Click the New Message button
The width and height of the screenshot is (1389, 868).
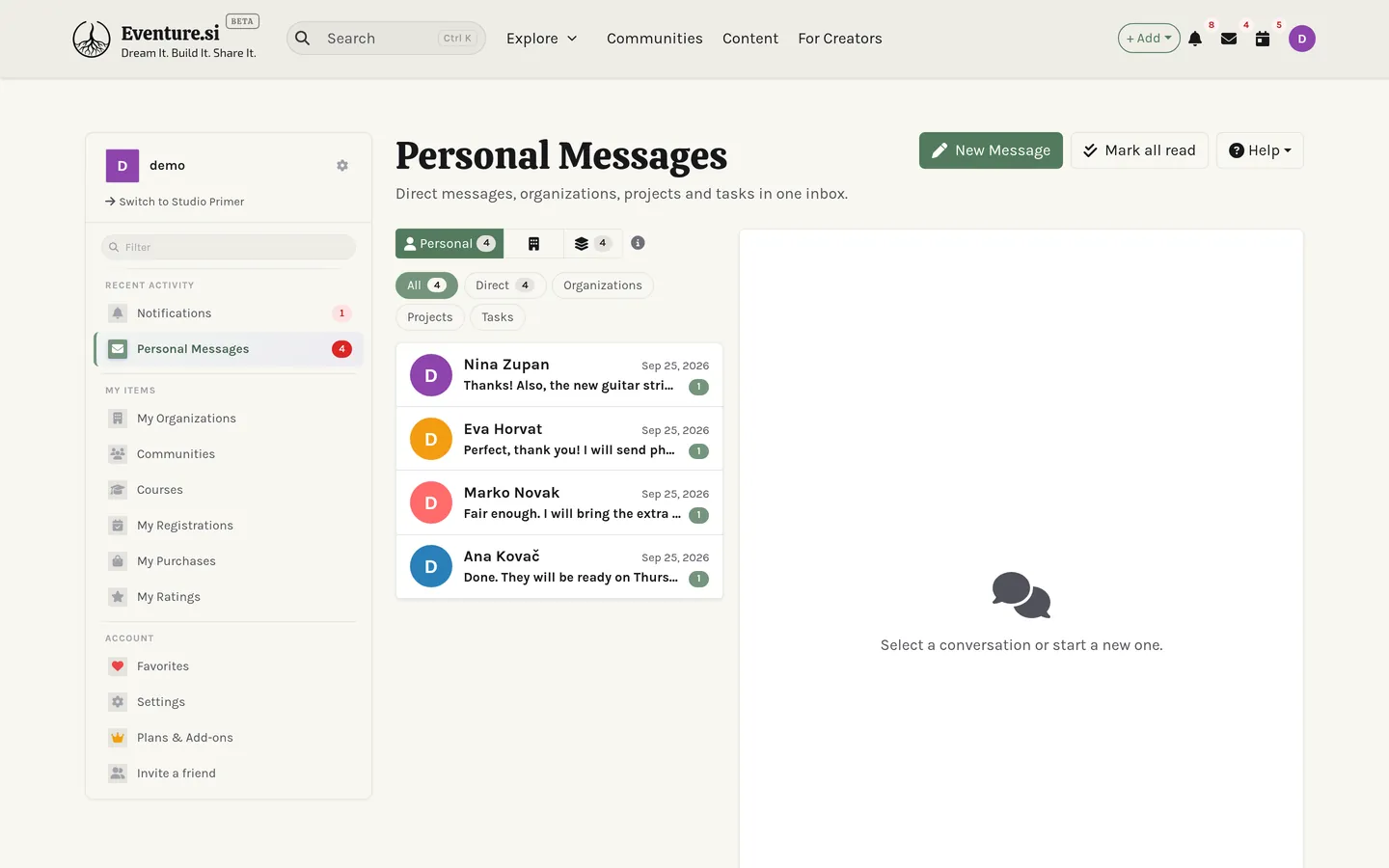pyautogui.click(x=991, y=150)
